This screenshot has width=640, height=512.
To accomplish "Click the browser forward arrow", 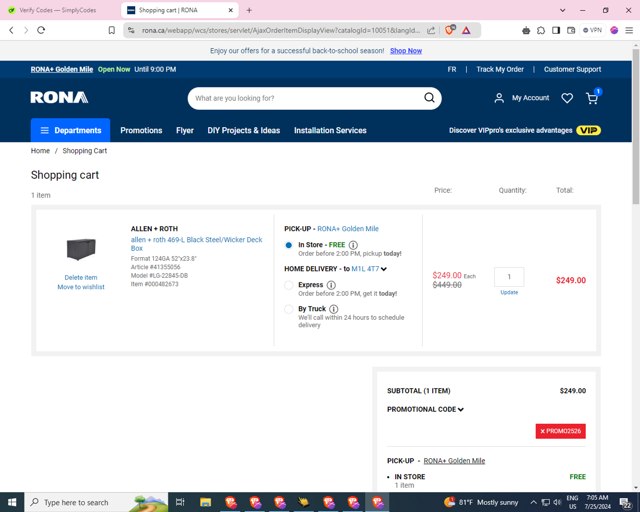I will (26, 30).
